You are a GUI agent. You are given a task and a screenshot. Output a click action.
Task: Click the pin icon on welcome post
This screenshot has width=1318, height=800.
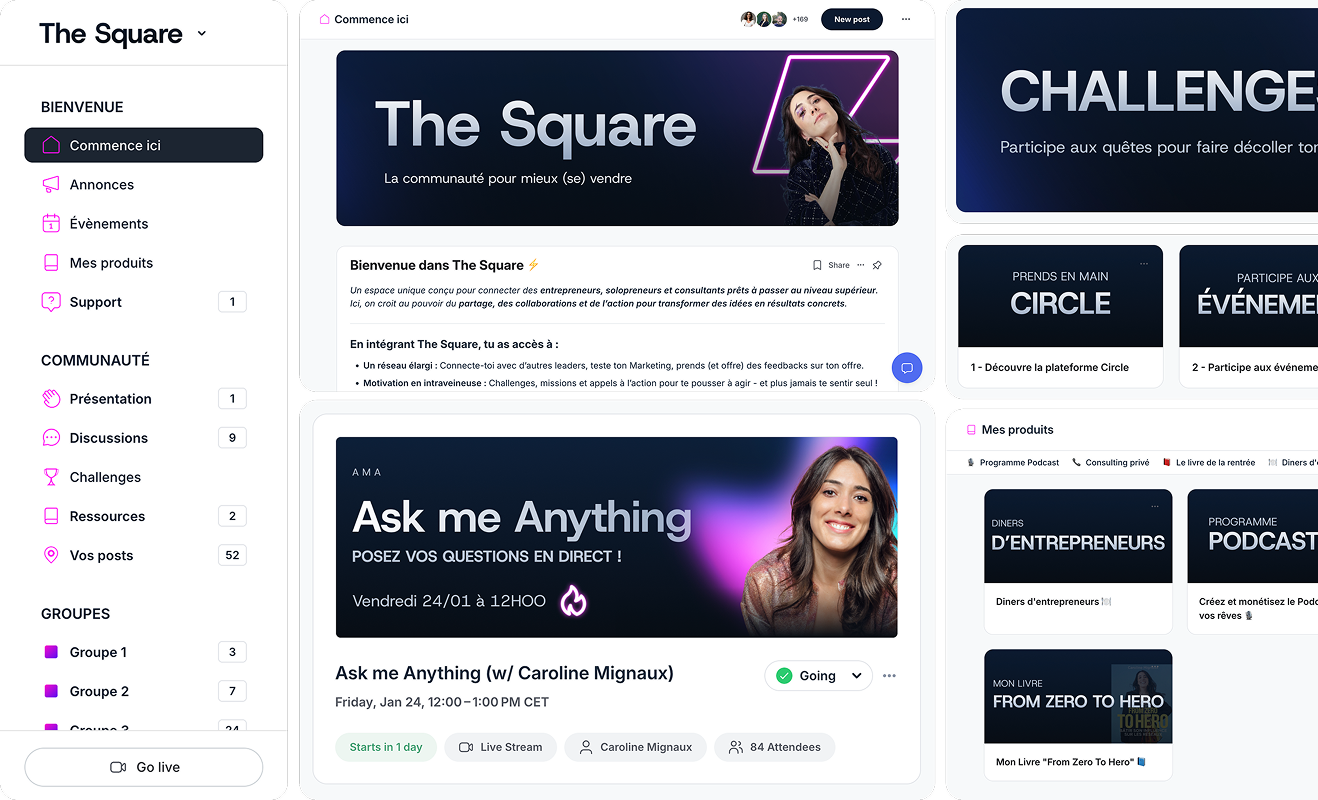tap(877, 265)
